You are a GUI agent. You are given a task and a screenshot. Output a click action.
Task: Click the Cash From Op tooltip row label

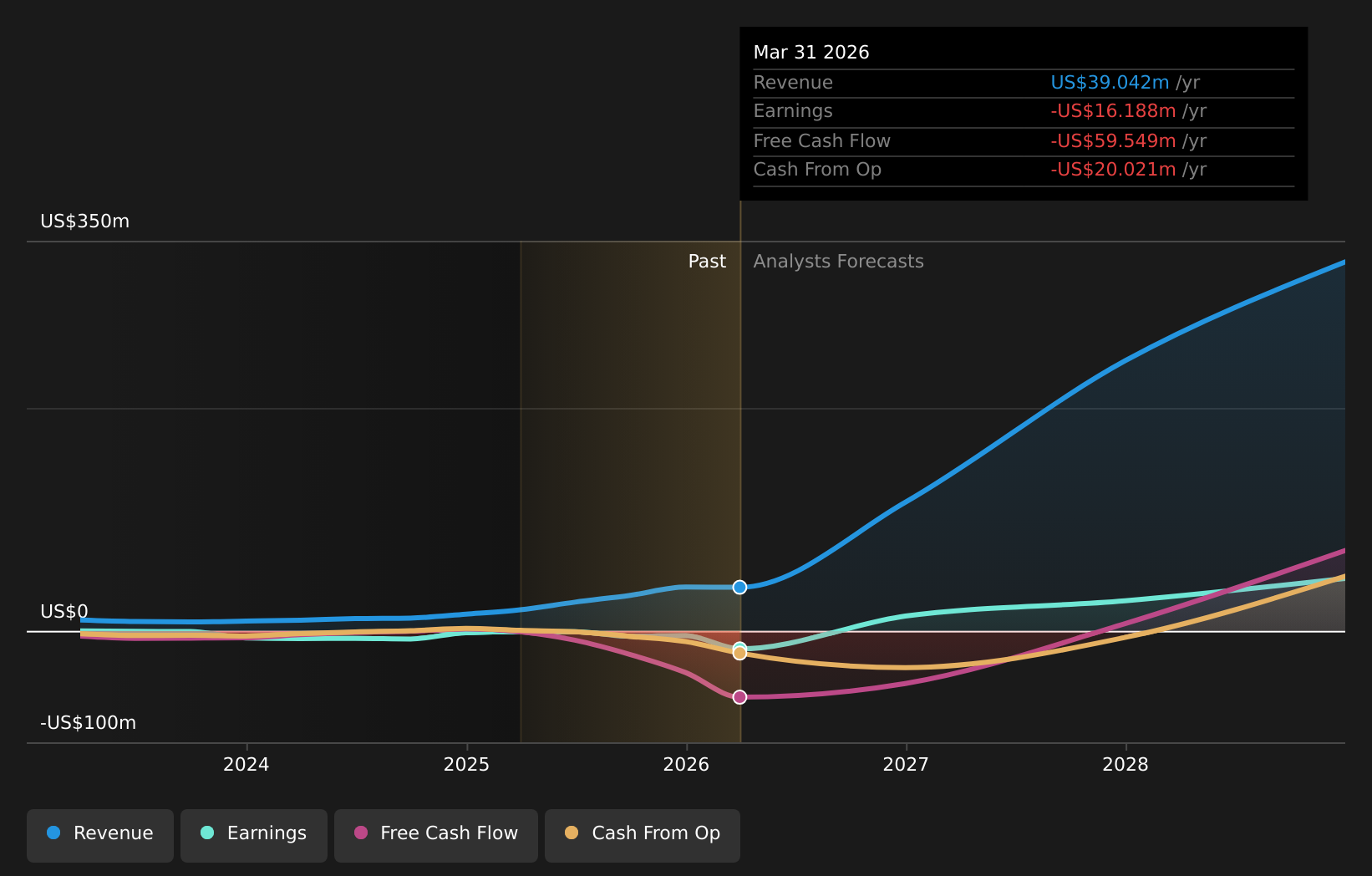pos(817,170)
